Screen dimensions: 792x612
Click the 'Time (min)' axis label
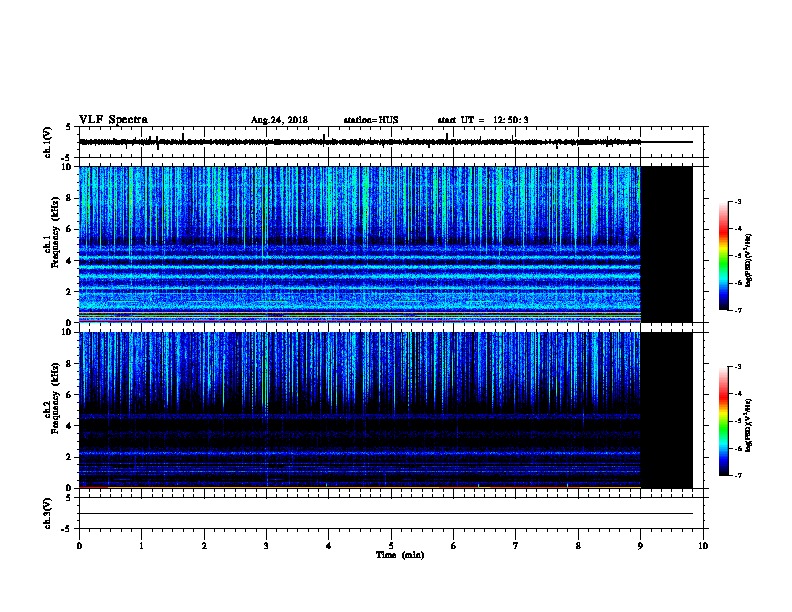click(400, 555)
